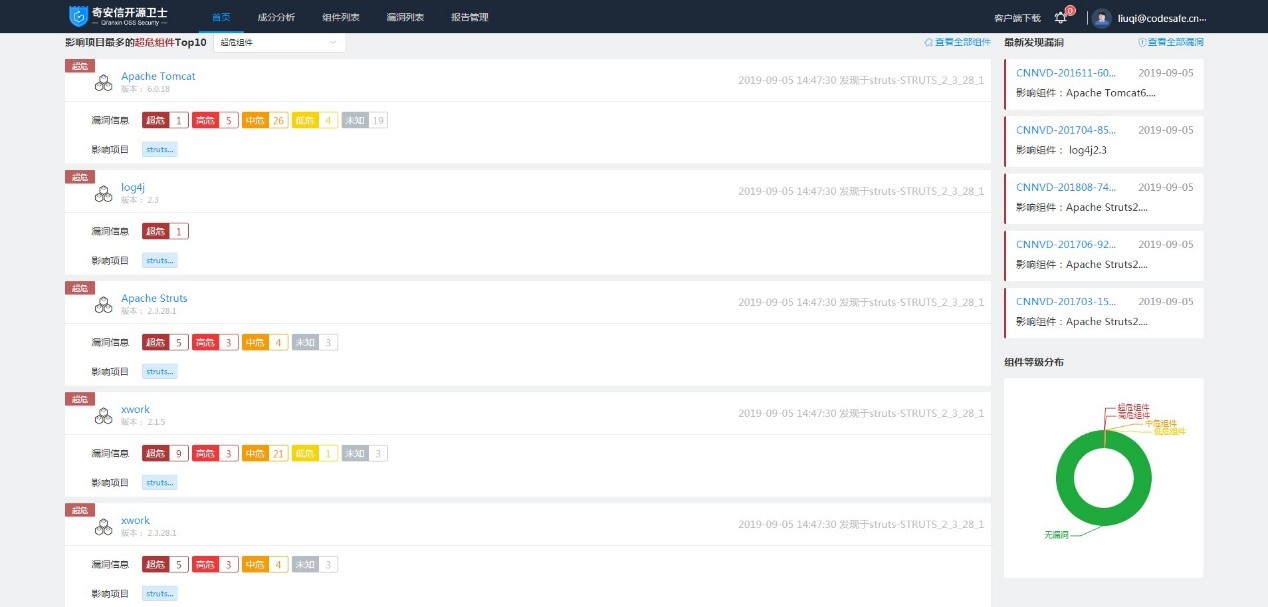
Task: Click the 超危 5 badge in Apache Struts card
Action: coord(165,342)
